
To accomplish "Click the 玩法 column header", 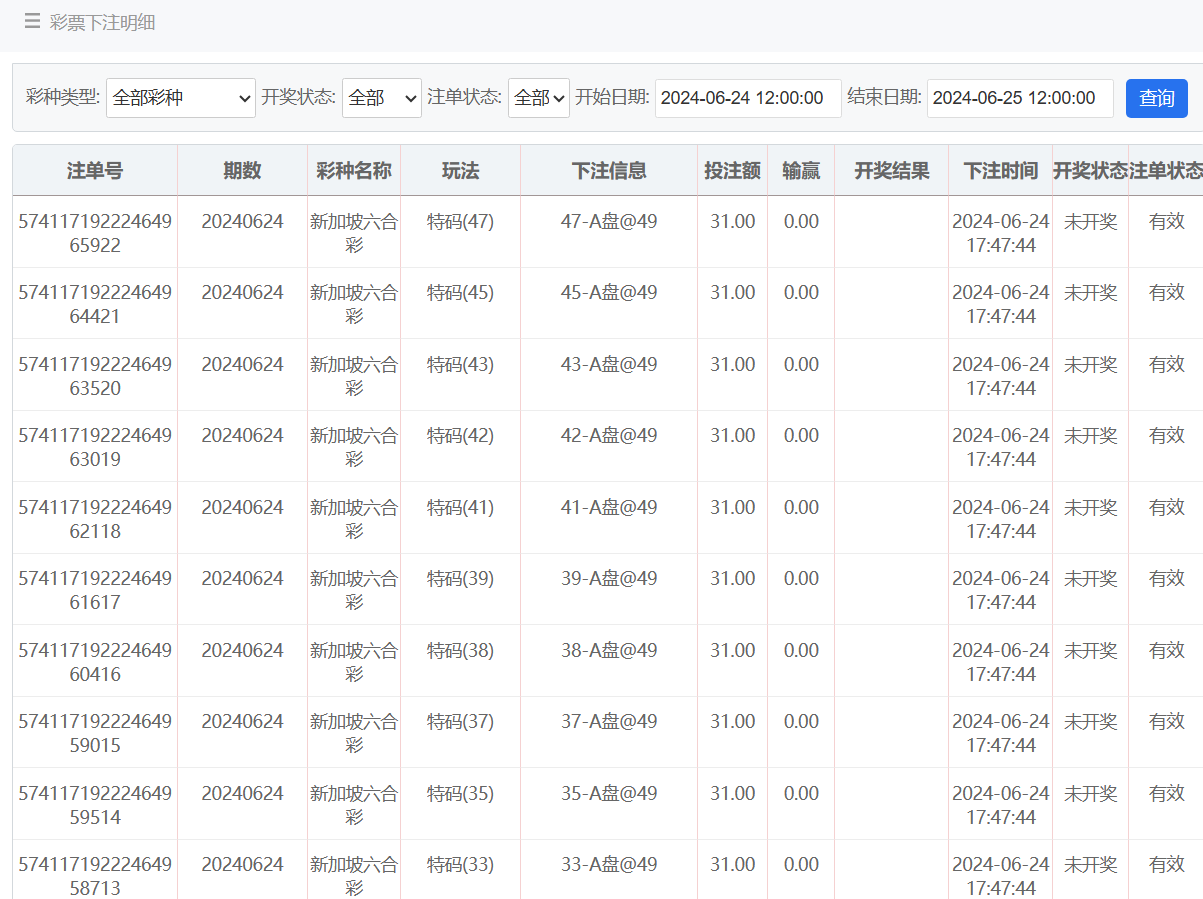I will tap(460, 171).
